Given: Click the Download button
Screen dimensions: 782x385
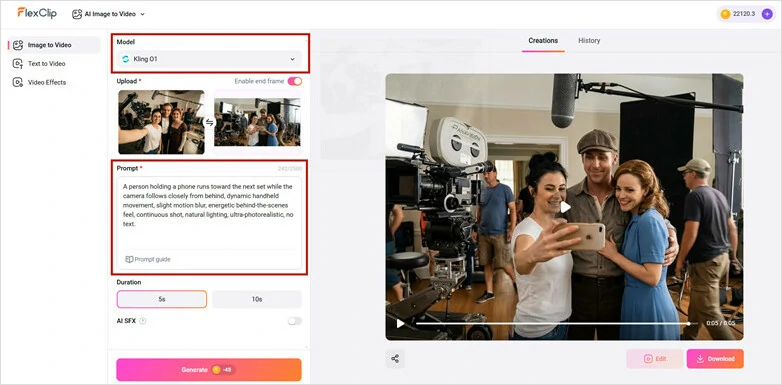Looking at the screenshot, I should [x=715, y=359].
